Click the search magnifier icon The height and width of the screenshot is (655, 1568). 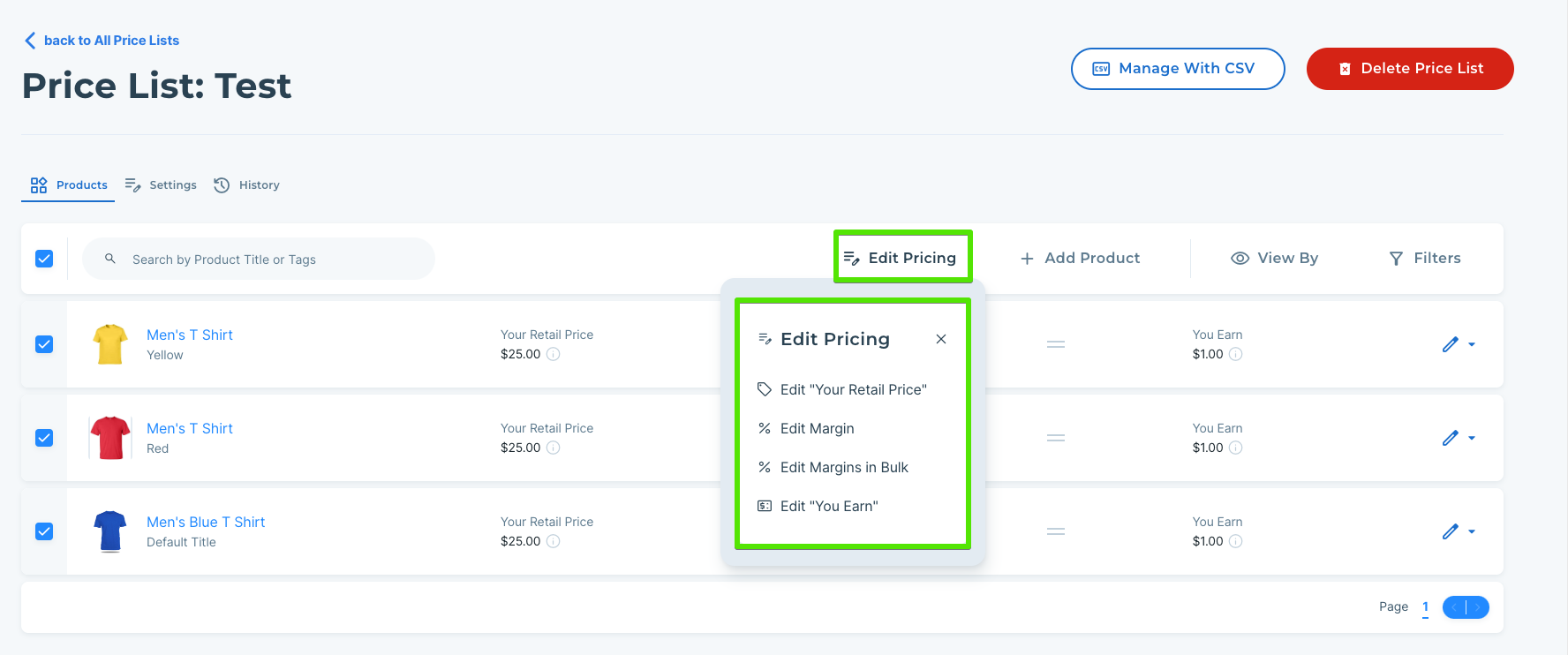tap(110, 259)
